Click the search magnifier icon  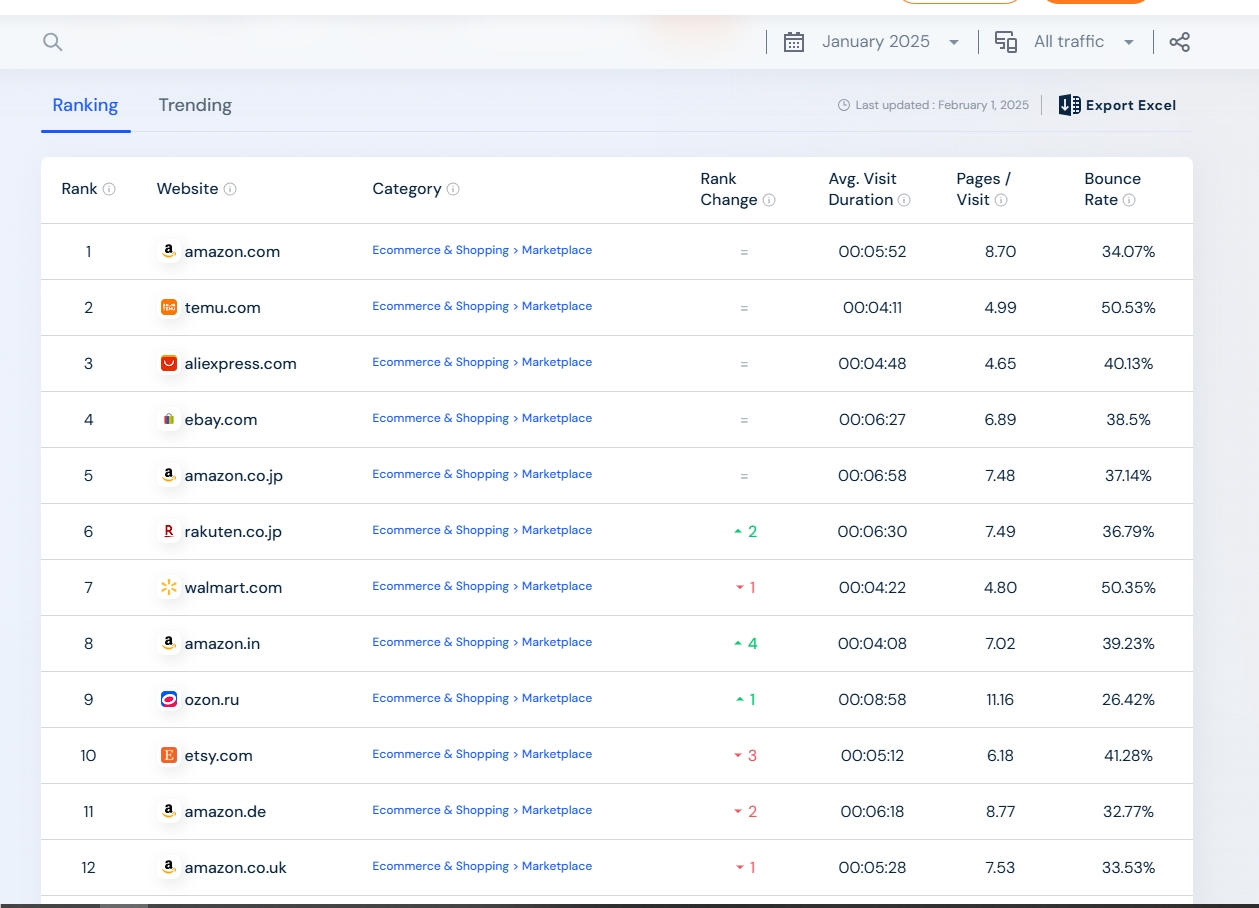(53, 42)
